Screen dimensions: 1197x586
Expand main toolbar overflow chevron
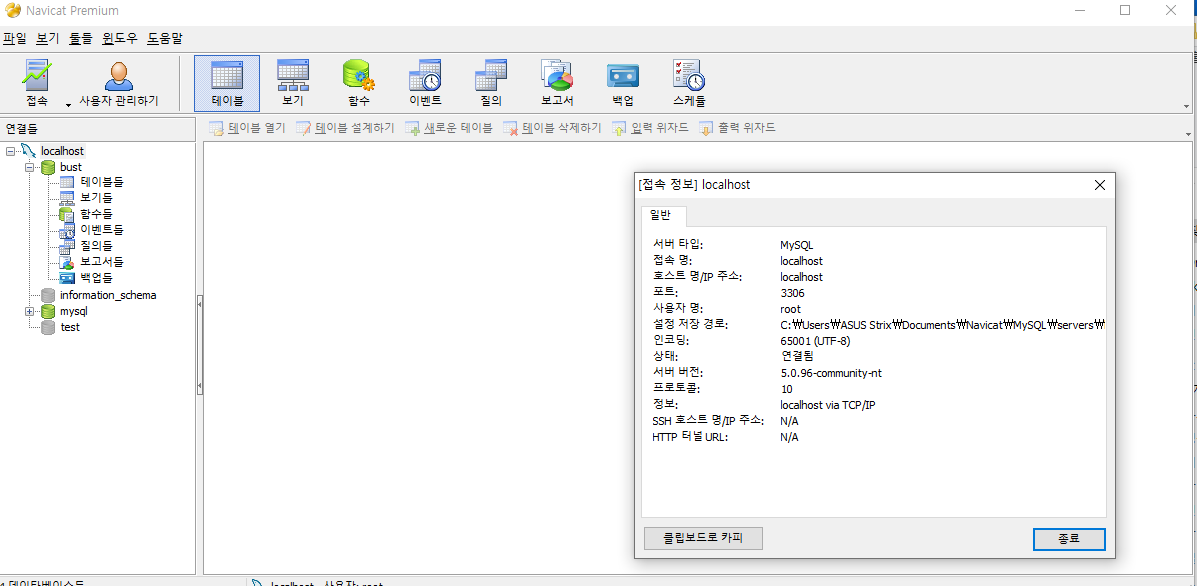[x=1186, y=106]
